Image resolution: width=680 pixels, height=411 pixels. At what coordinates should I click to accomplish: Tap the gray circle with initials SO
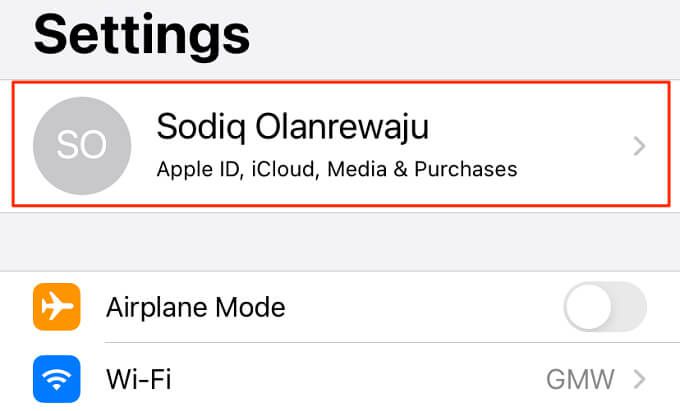pos(82,146)
